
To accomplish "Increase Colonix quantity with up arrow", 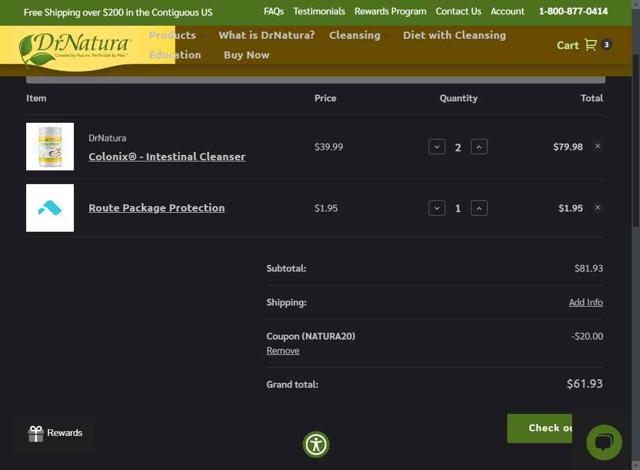I will pyautogui.click(x=479, y=147).
